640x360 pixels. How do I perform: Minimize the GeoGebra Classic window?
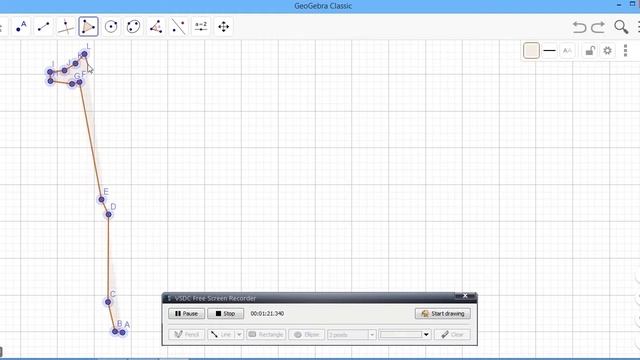[x=619, y=4]
